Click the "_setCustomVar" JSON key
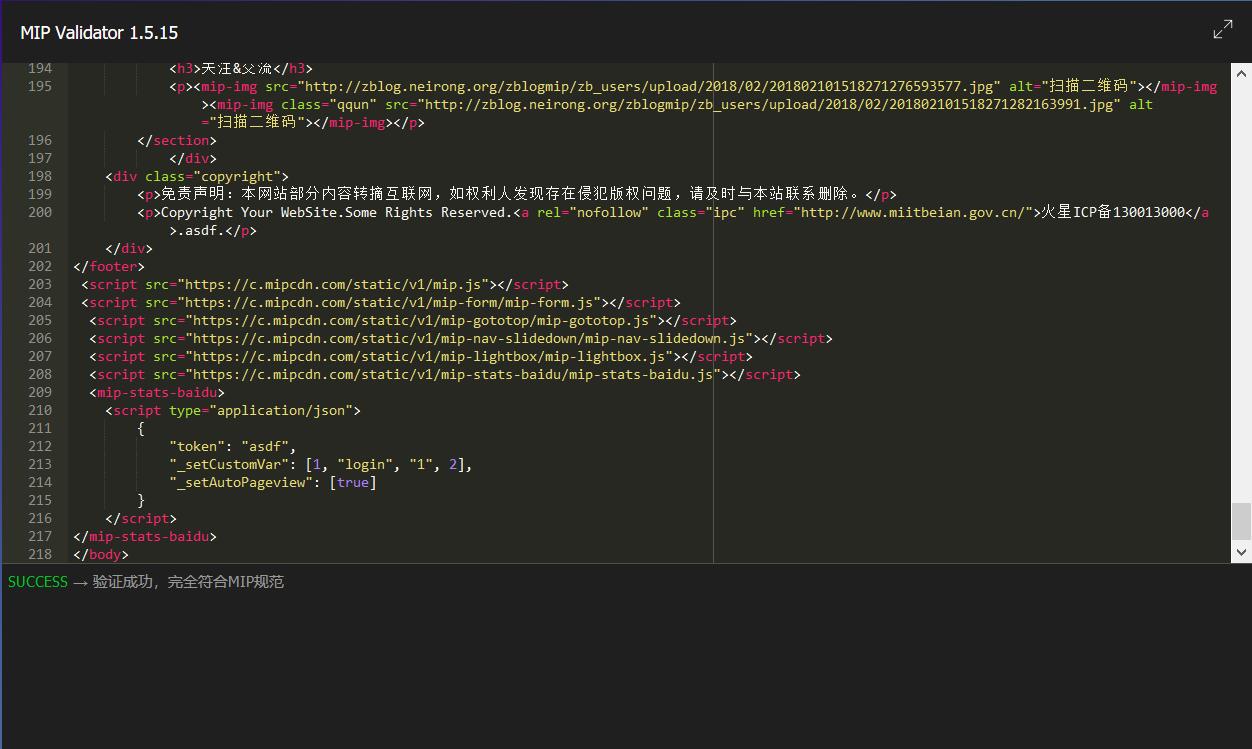This screenshot has height=749, width=1252. pyautogui.click(x=229, y=465)
